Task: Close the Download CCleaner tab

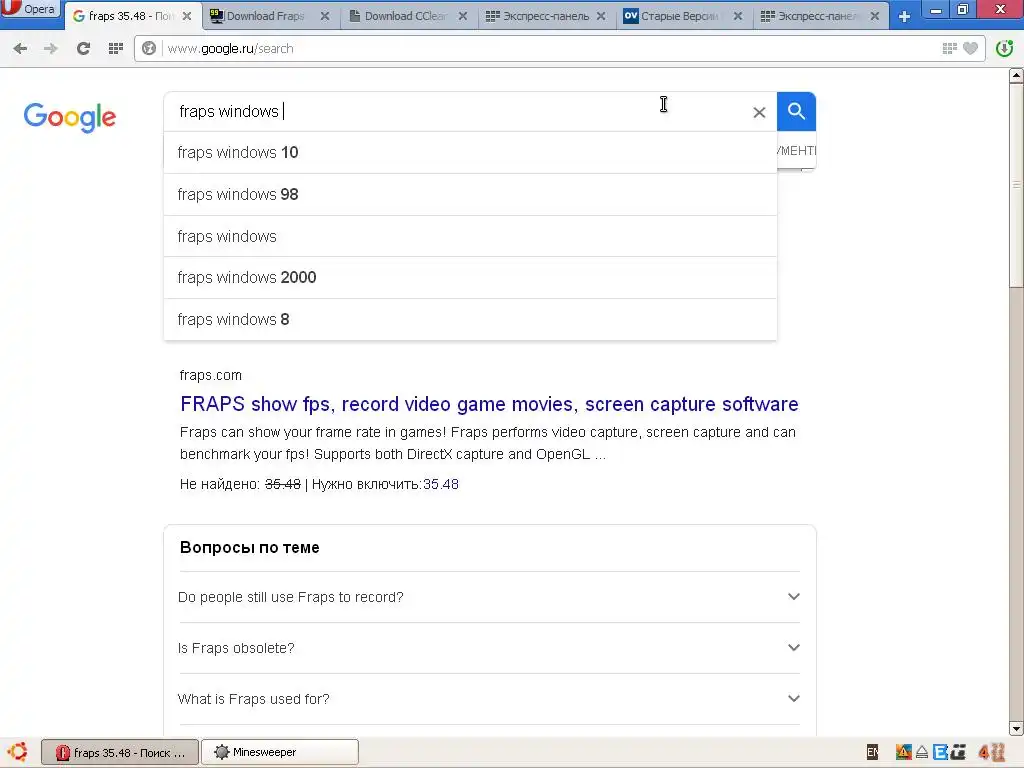Action: pyautogui.click(x=462, y=16)
